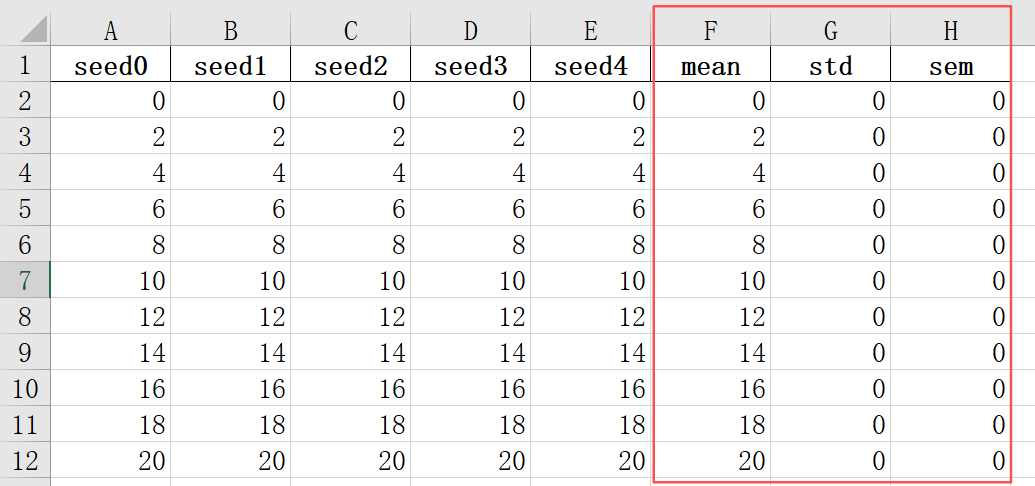Screen dimensions: 1035x486
Task: Click column H header
Action: [951, 31]
